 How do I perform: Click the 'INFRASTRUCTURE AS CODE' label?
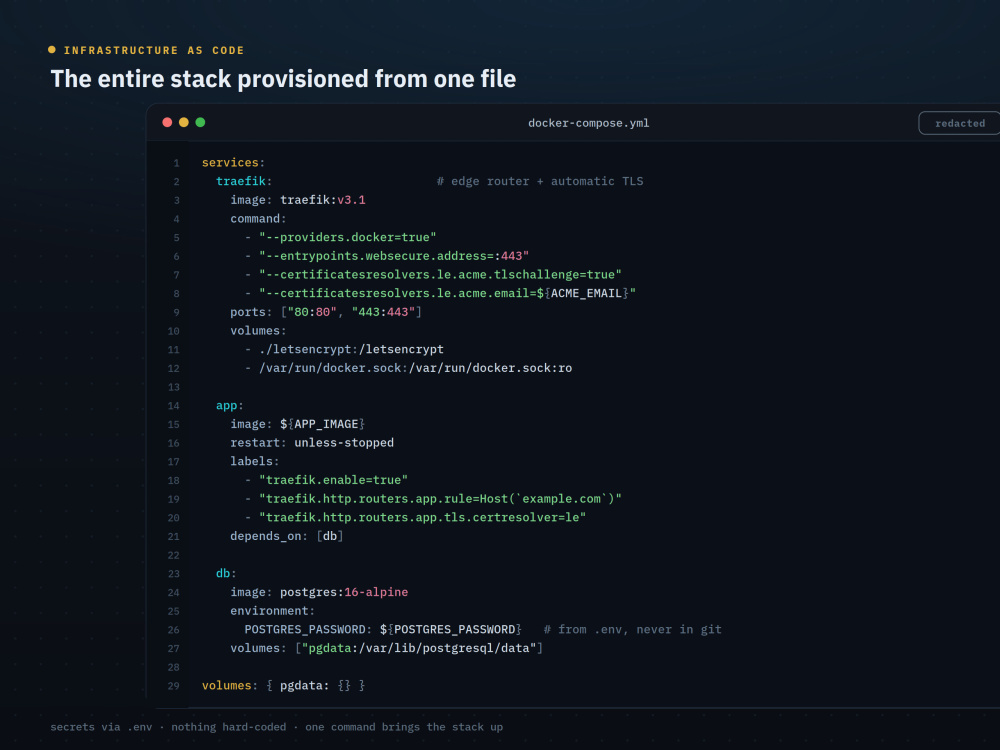click(x=154, y=50)
